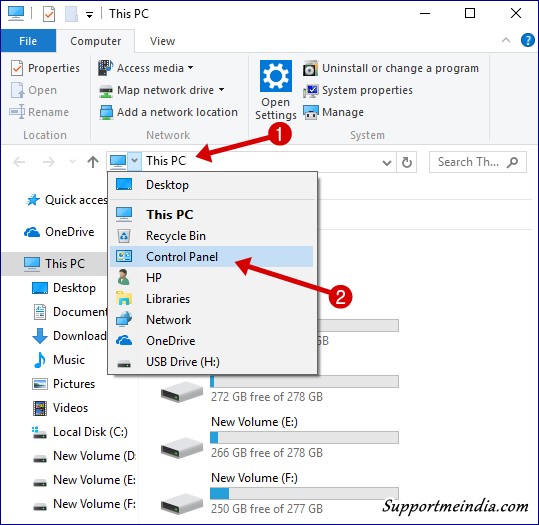Click the Open button in Location group
The height and width of the screenshot is (525, 539).
[x=34, y=90]
